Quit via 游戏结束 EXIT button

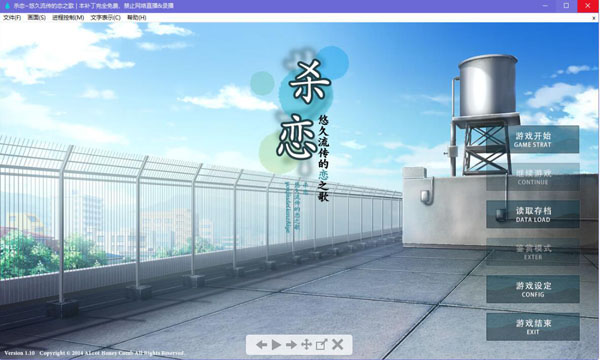tap(533, 327)
